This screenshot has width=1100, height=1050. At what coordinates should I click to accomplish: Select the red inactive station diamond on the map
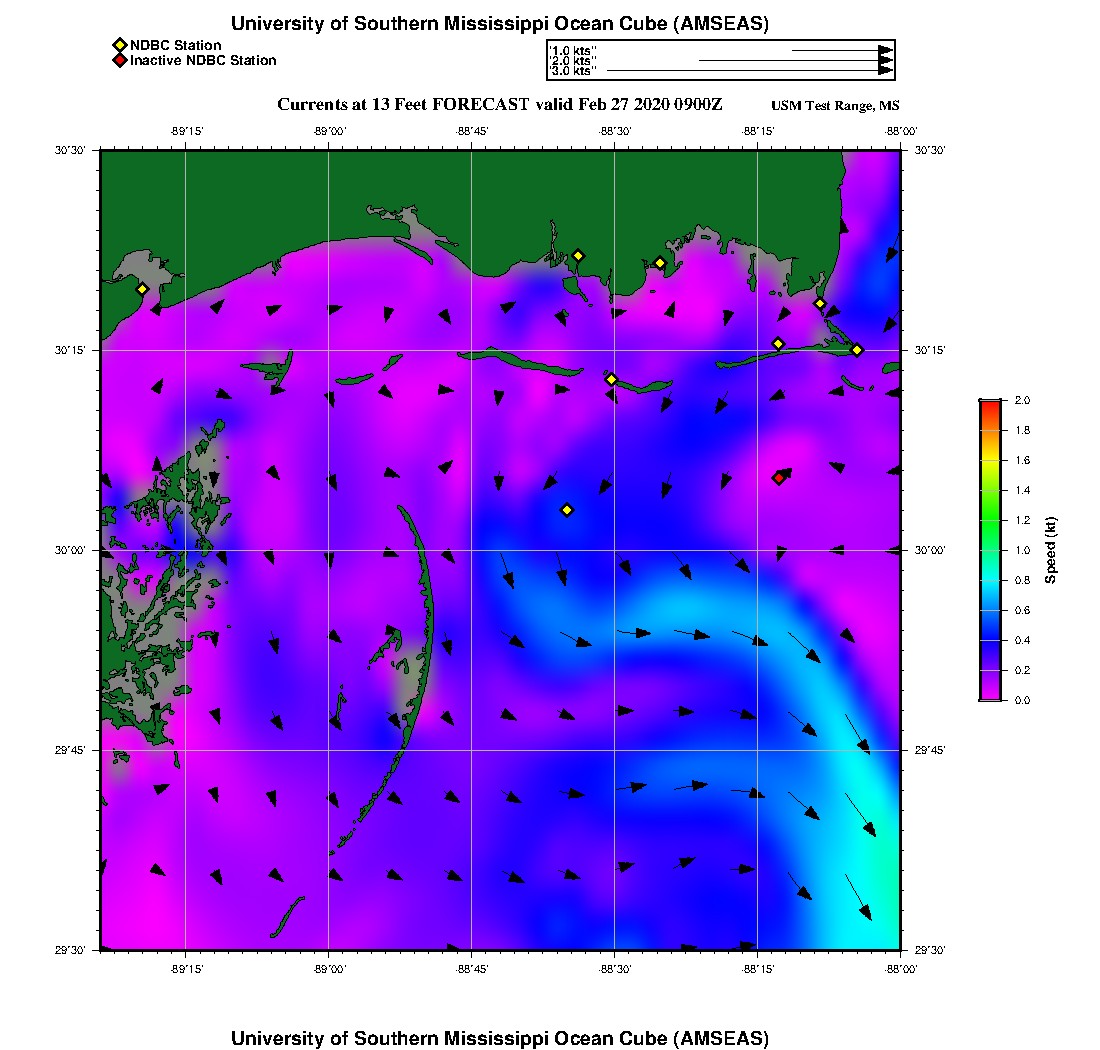(x=778, y=478)
